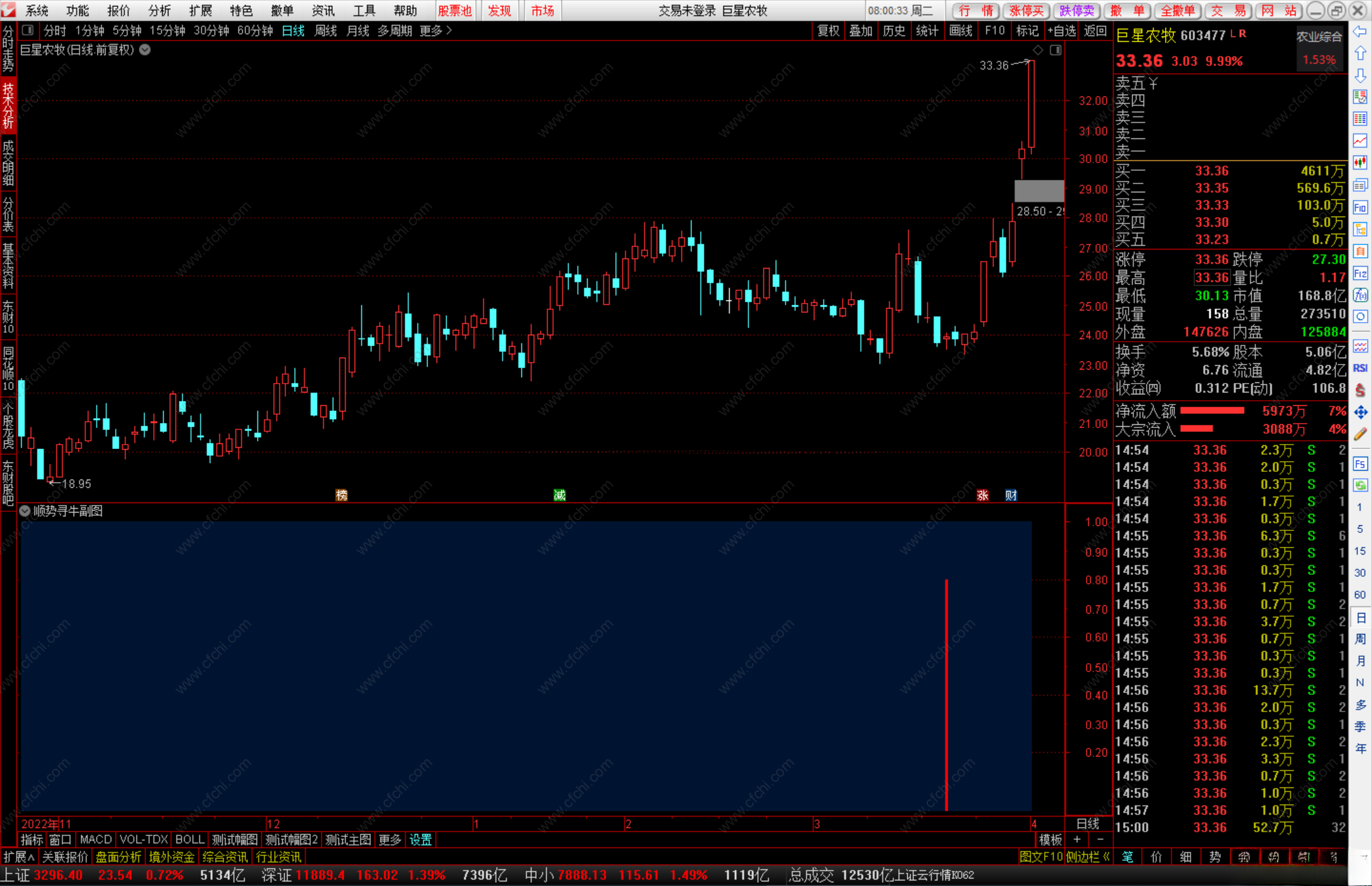The width and height of the screenshot is (1372, 886).
Task: Open the f(x) formula icon
Action: 1360,295
